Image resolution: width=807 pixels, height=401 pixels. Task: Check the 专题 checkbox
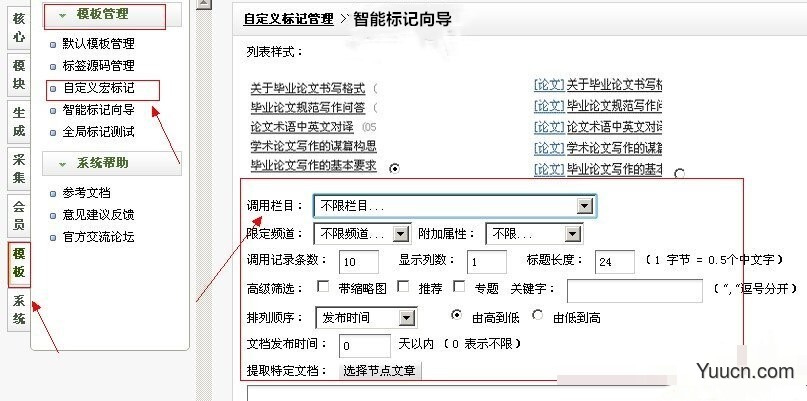coord(458,287)
